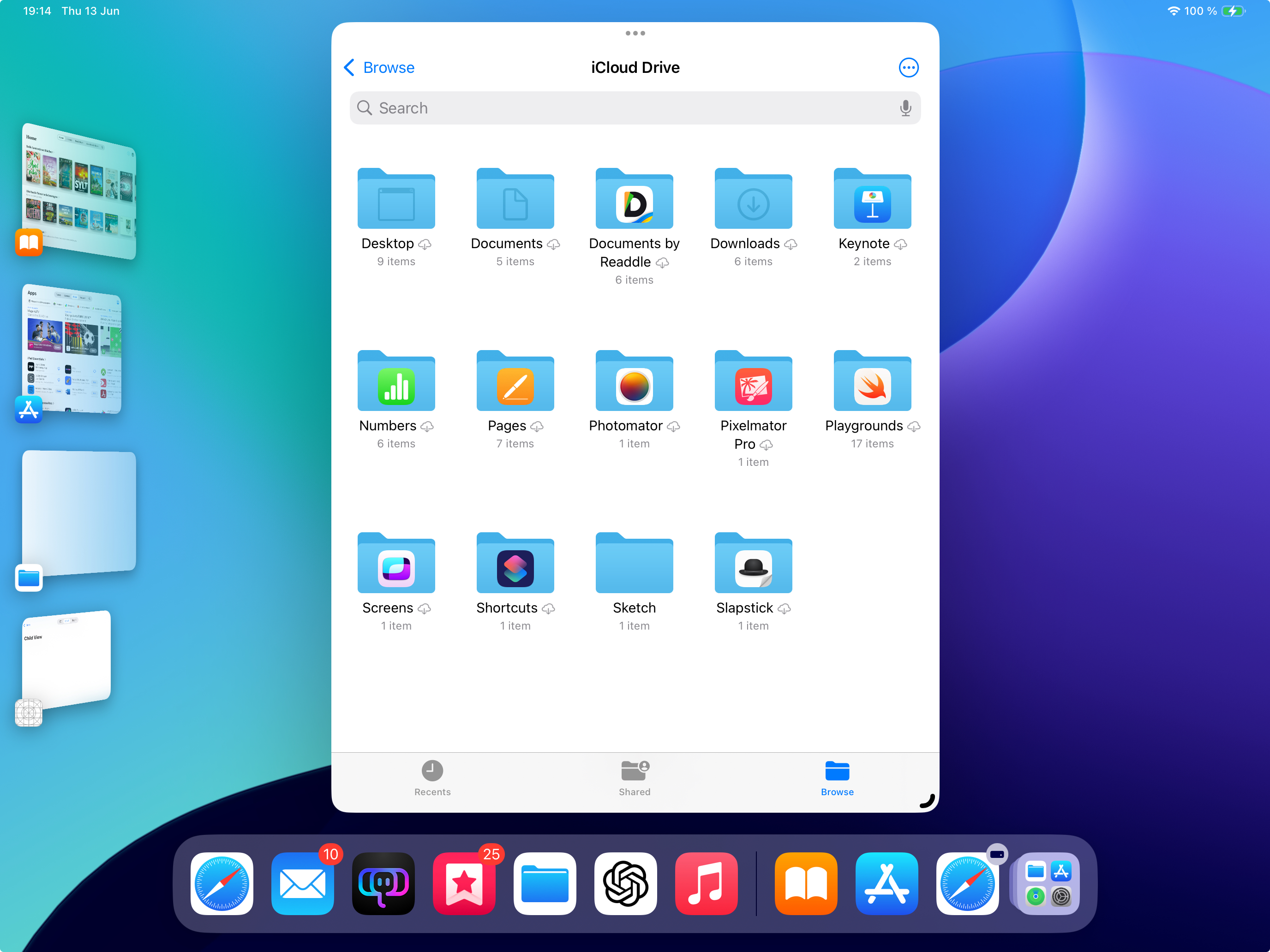Viewport: 1270px width, 952px height.
Task: Open the Slapstick folder
Action: (753, 564)
